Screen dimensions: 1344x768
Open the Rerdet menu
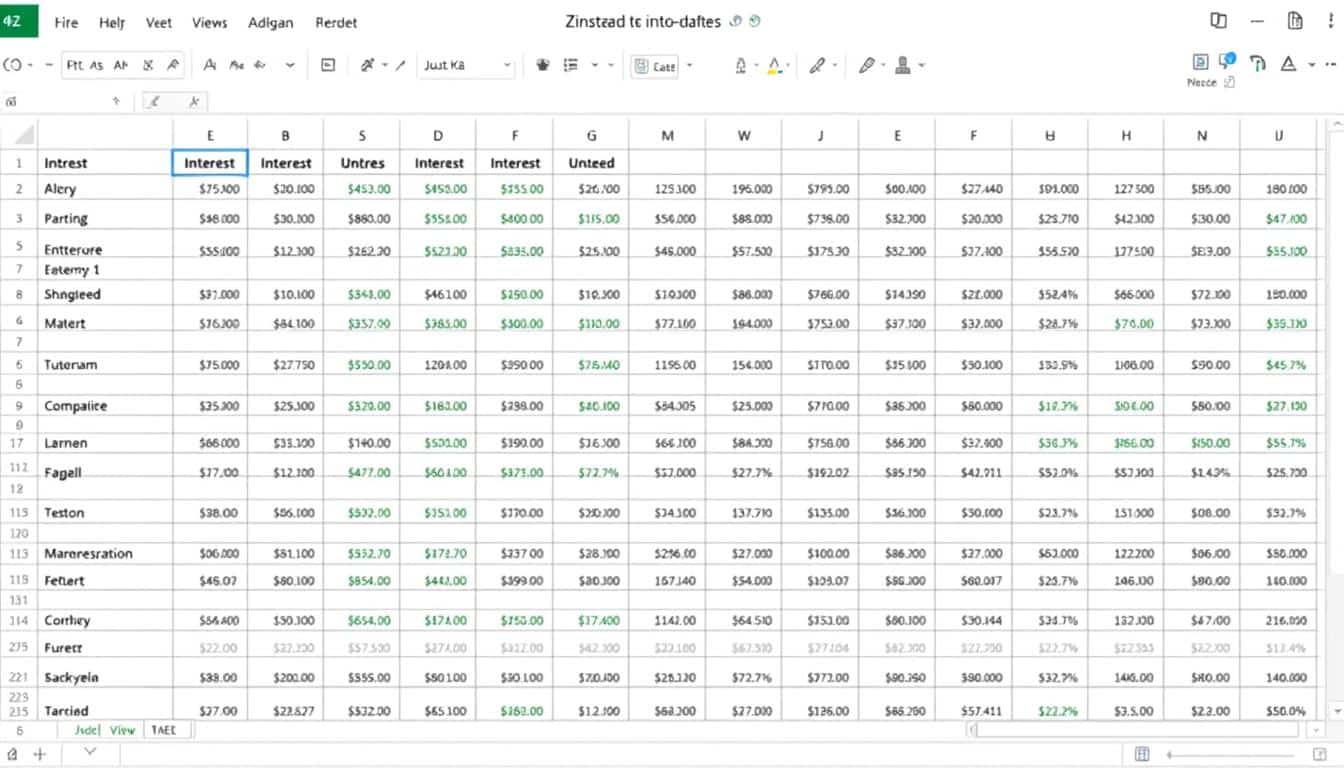click(336, 22)
